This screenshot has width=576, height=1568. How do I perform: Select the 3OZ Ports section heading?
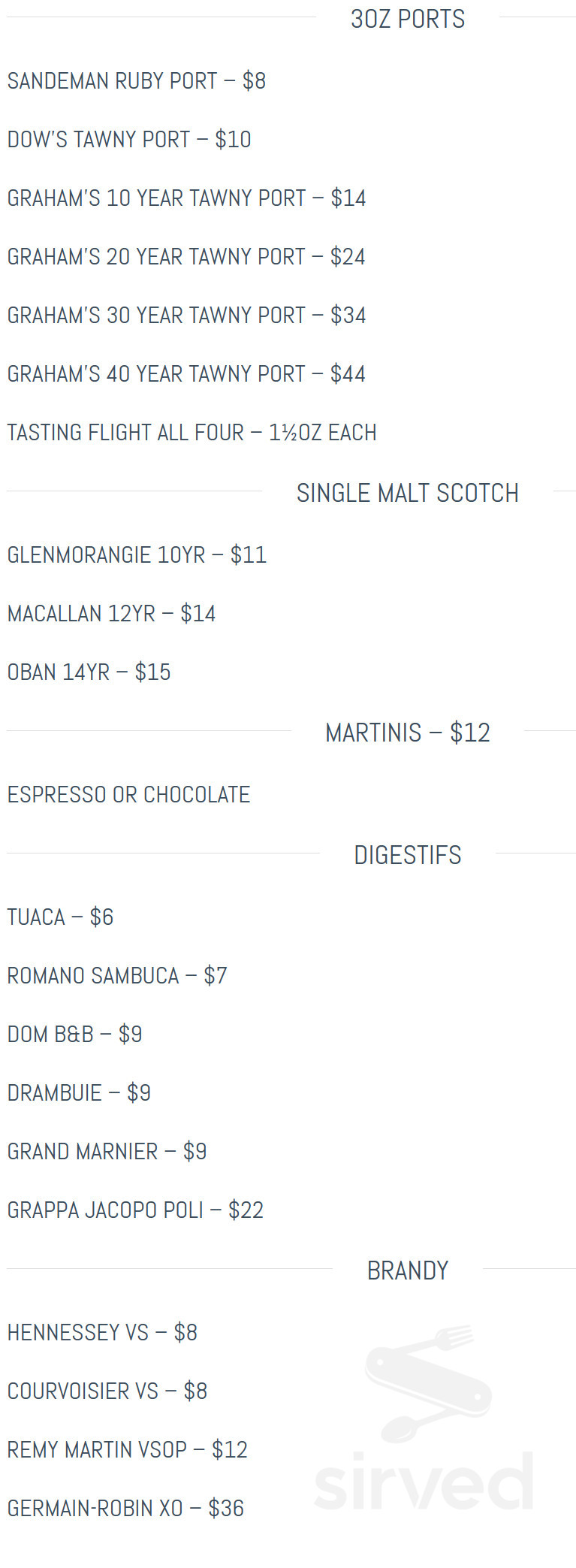pyautogui.click(x=408, y=19)
